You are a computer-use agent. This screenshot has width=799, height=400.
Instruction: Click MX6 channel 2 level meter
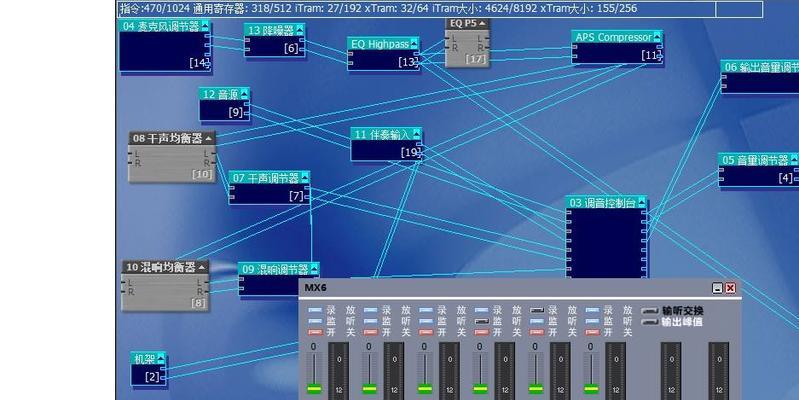tap(394, 371)
